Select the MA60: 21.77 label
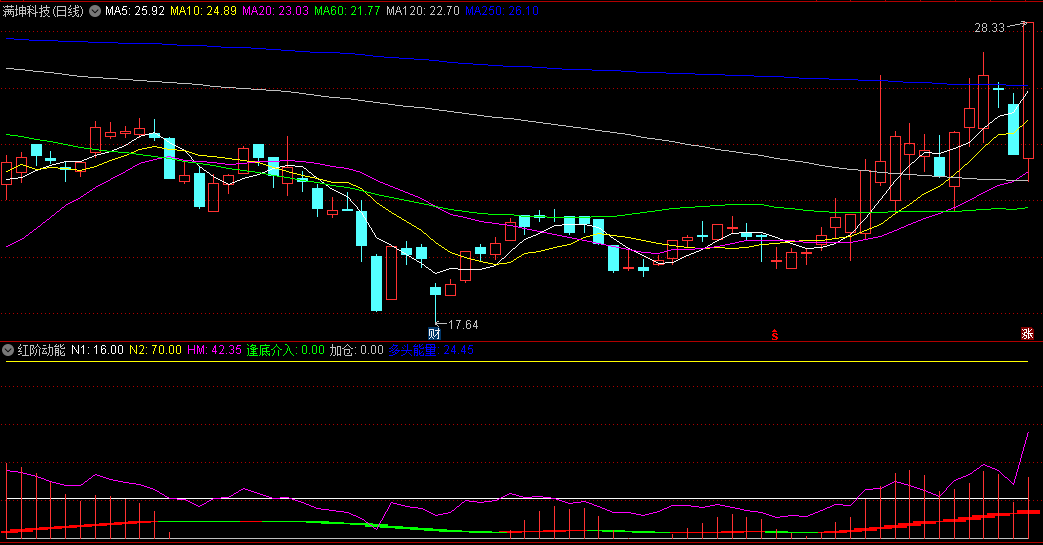 tap(347, 11)
